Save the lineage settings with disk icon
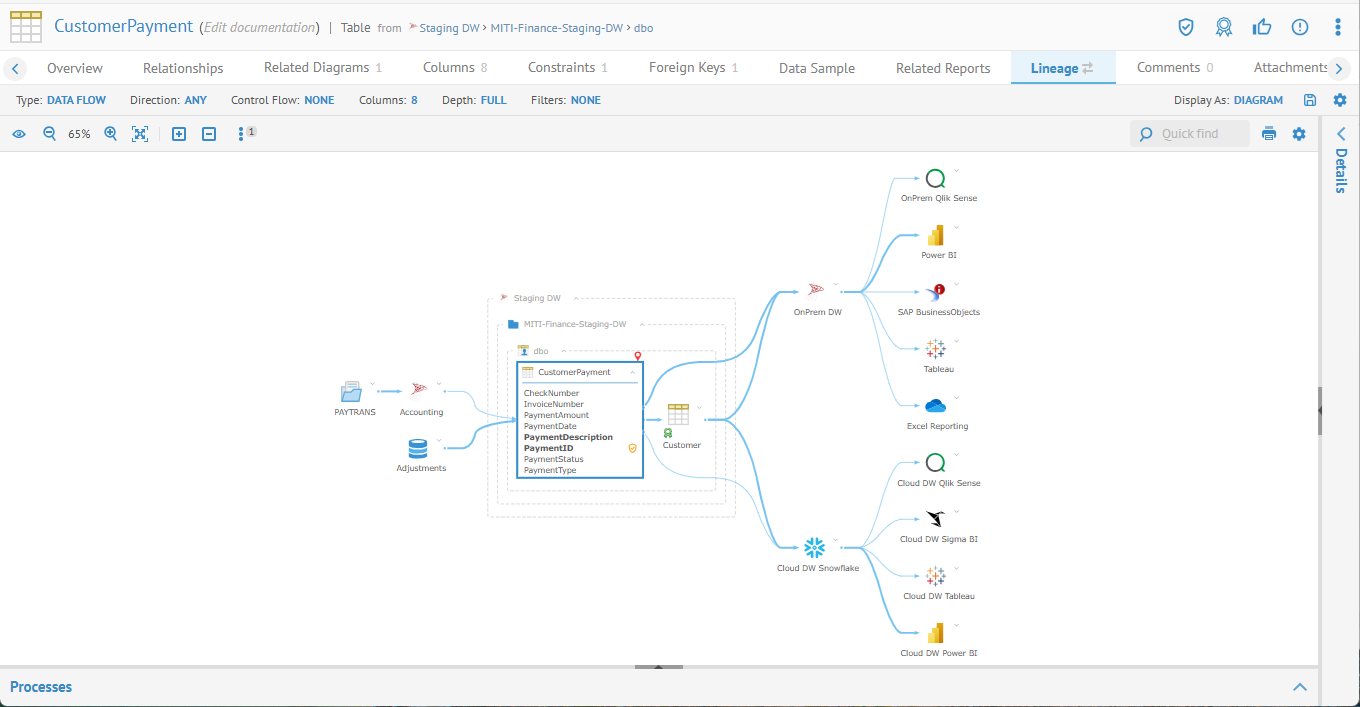Screen dimensions: 1360x707 click(1310, 100)
